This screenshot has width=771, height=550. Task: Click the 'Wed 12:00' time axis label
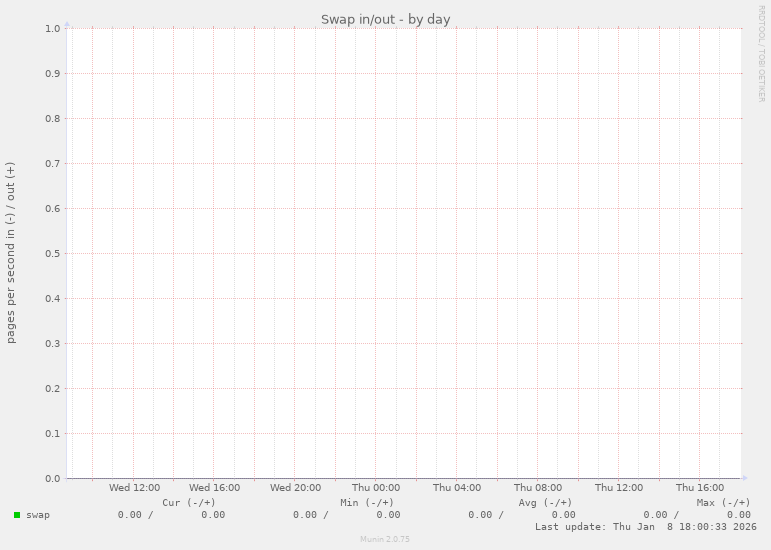(x=134, y=488)
